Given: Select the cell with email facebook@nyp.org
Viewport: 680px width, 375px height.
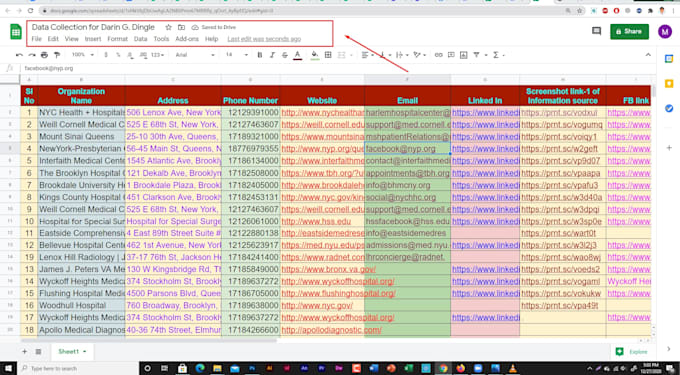Looking at the screenshot, I should 407,149.
